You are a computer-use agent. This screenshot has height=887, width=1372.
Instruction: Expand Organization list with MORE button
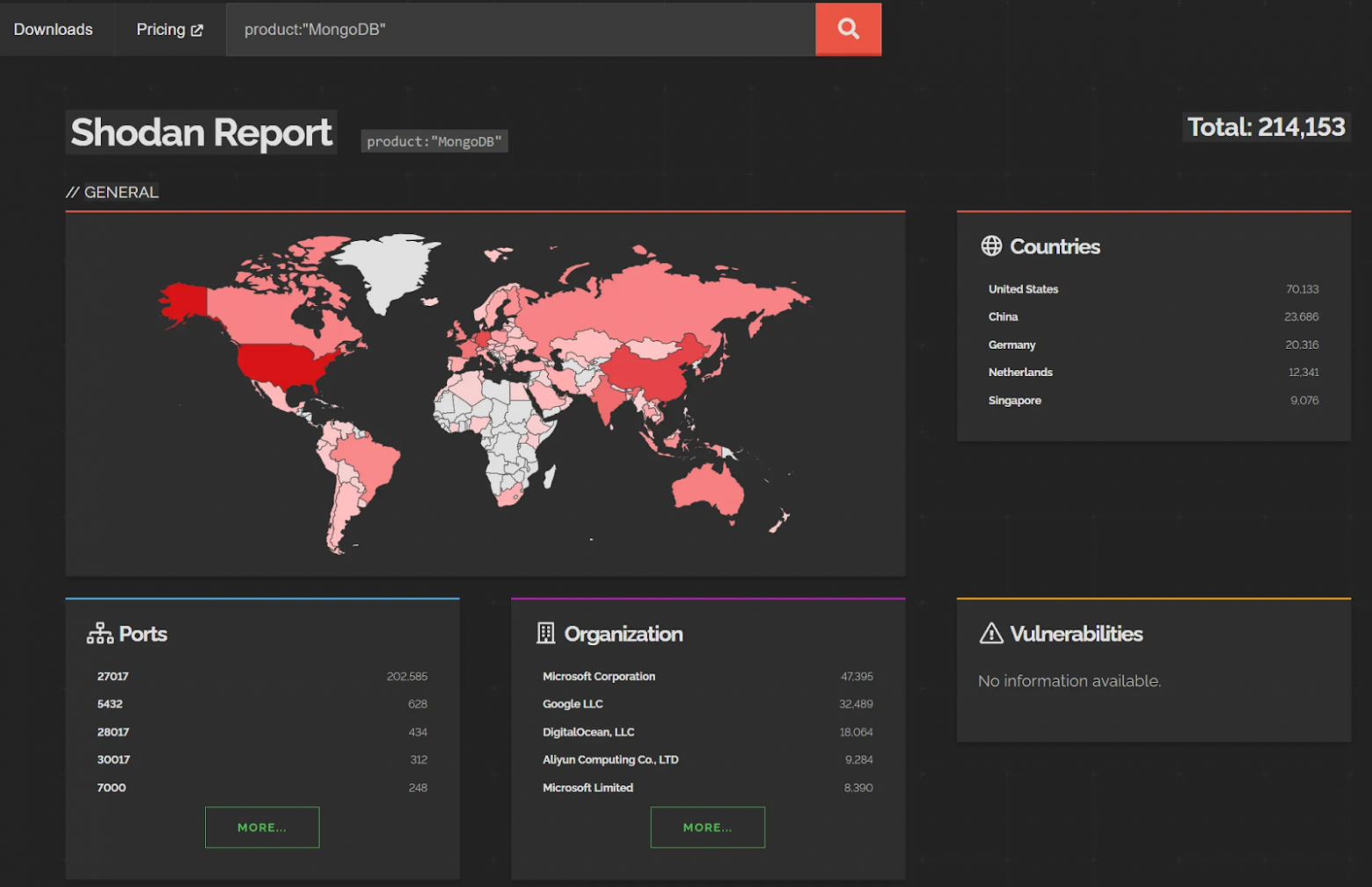pos(707,827)
